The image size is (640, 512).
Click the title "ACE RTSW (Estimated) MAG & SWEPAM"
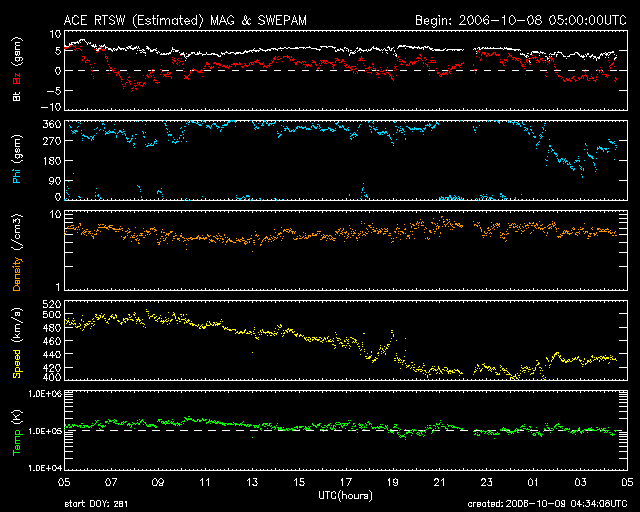point(185,20)
